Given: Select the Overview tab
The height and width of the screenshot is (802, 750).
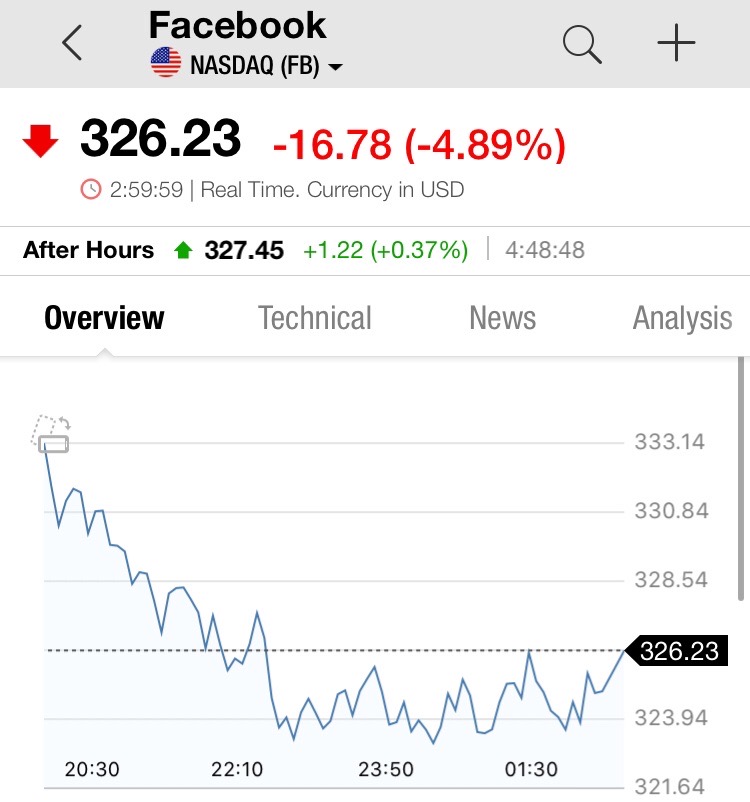Looking at the screenshot, I should (x=104, y=318).
